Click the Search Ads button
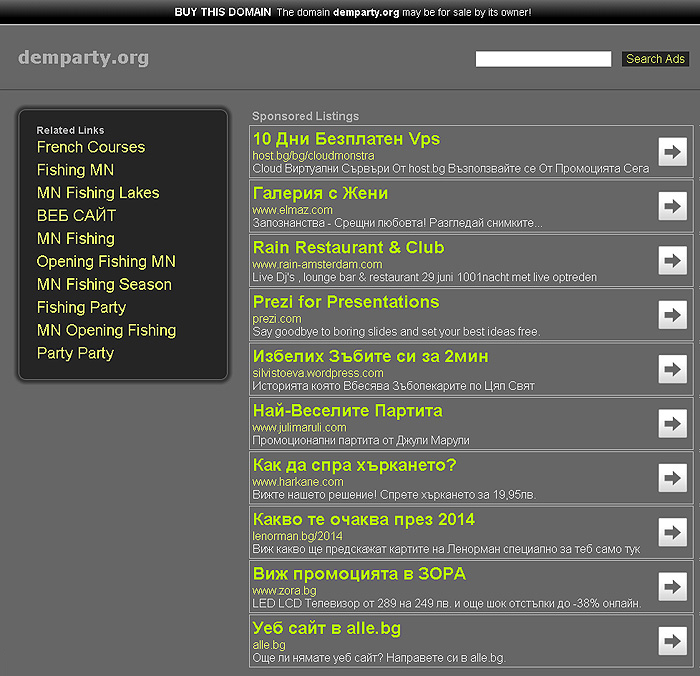Viewport: 700px width, 676px height. (655, 59)
